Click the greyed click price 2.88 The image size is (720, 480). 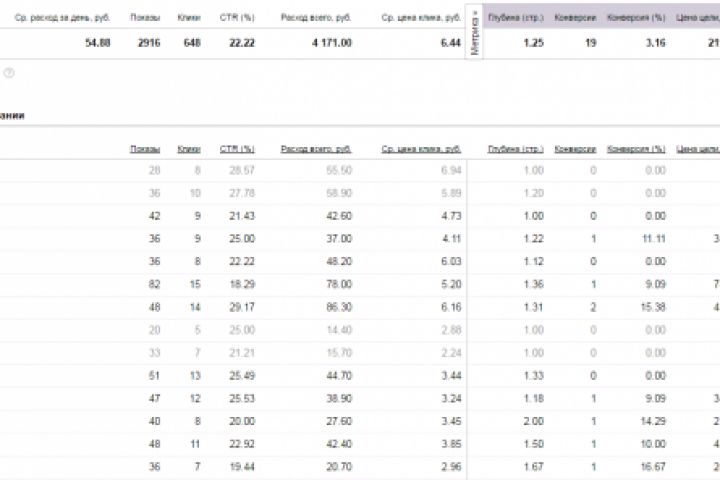pyautogui.click(x=451, y=330)
